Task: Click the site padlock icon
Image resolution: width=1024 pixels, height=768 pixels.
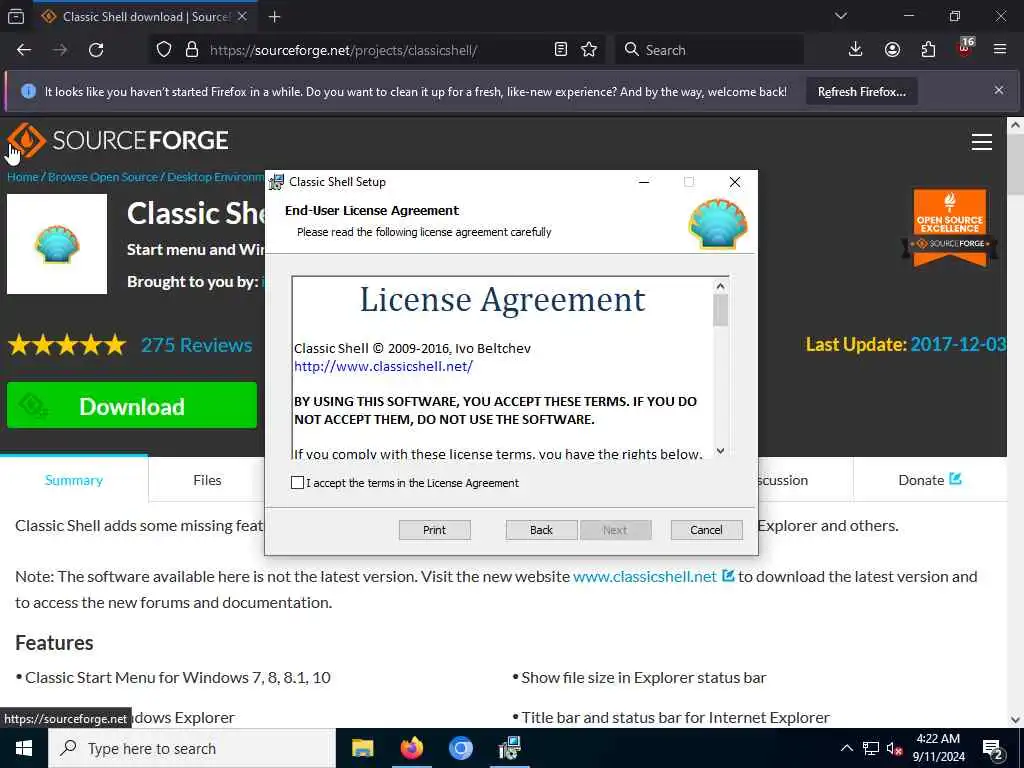Action: tap(191, 50)
